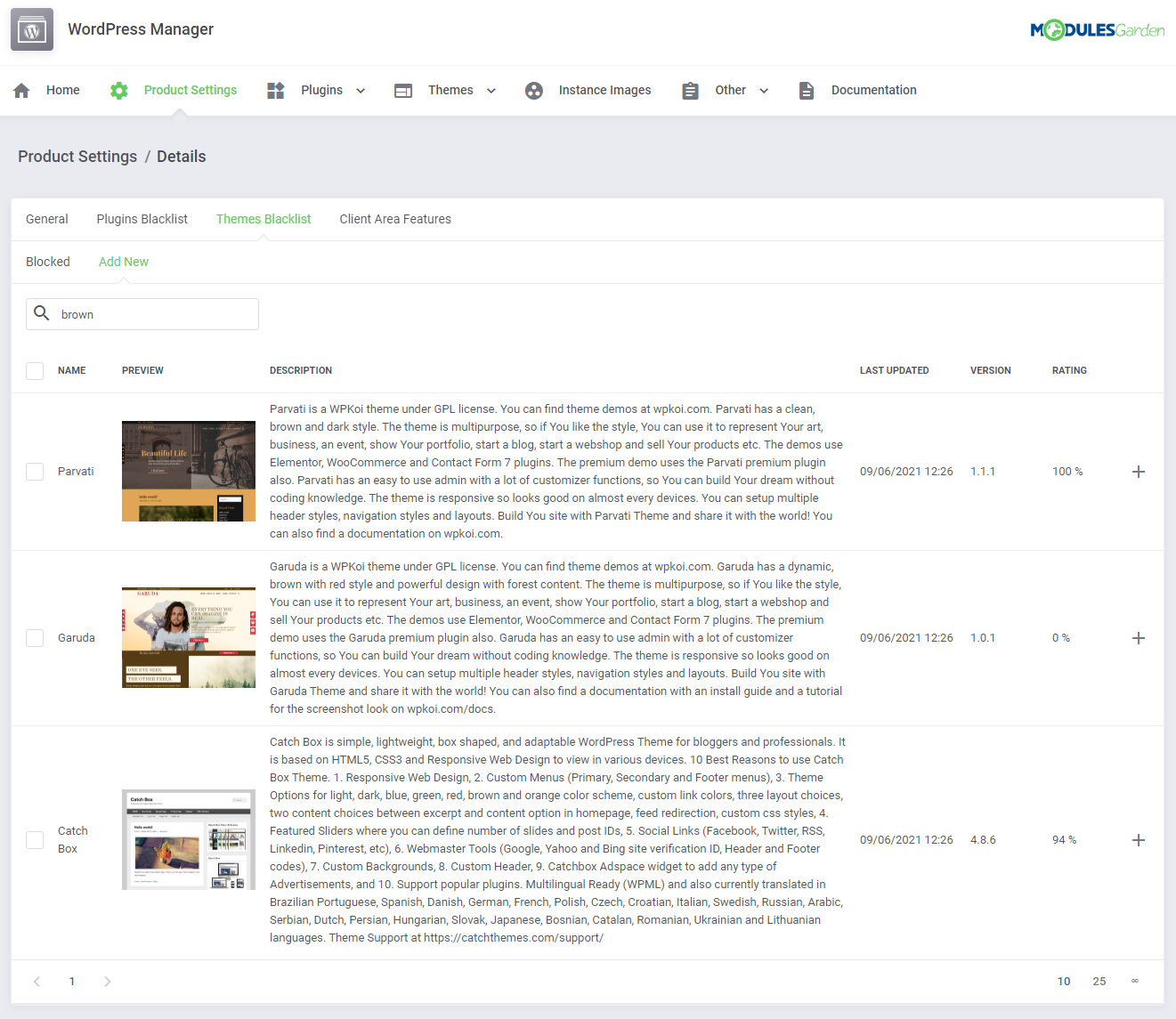Screen dimensions: 1176x1019
Task: Add Parvati theme with plus icon
Action: (1139, 472)
